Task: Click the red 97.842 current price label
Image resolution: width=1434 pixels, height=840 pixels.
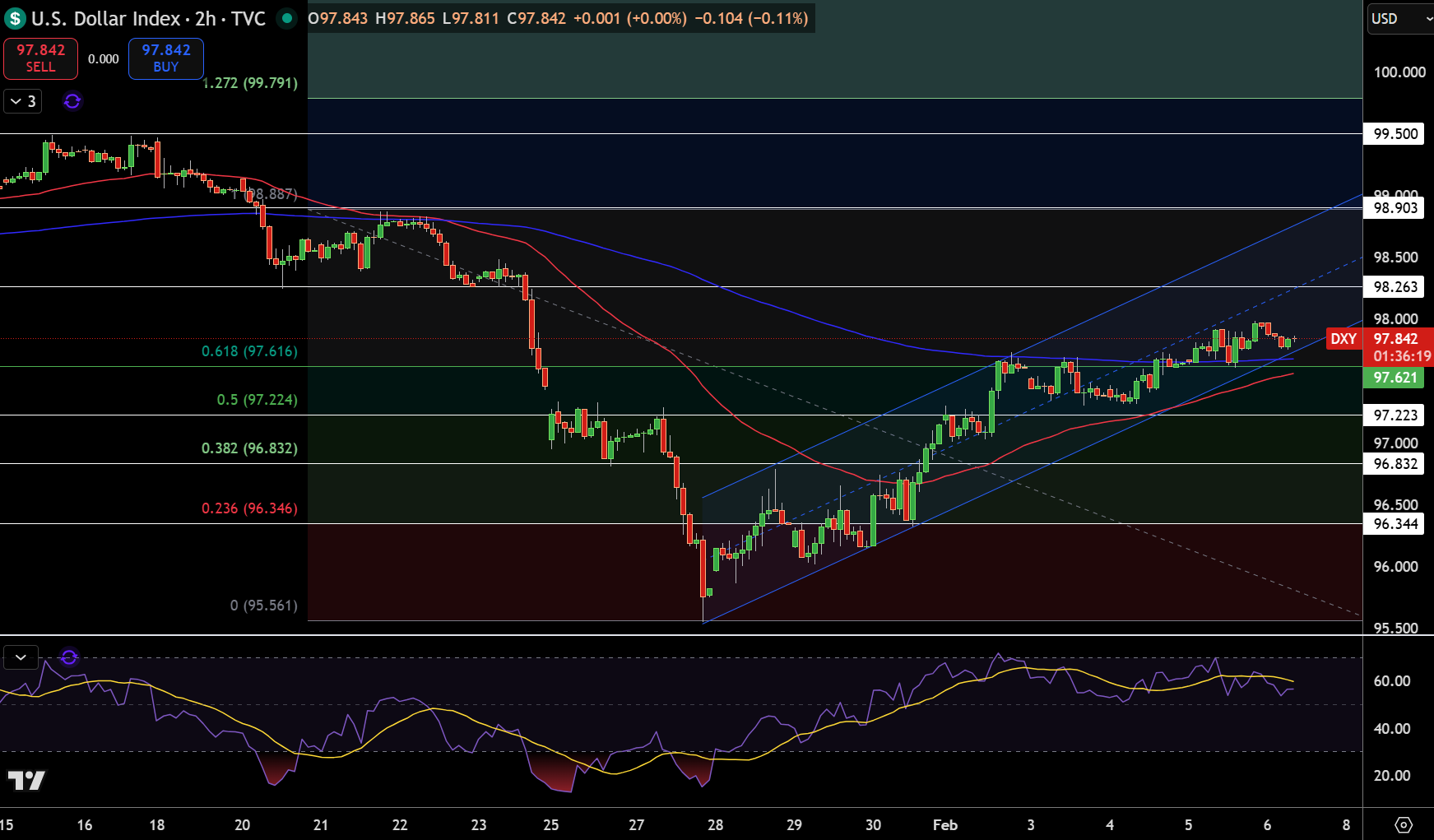Action: [x=1399, y=347]
